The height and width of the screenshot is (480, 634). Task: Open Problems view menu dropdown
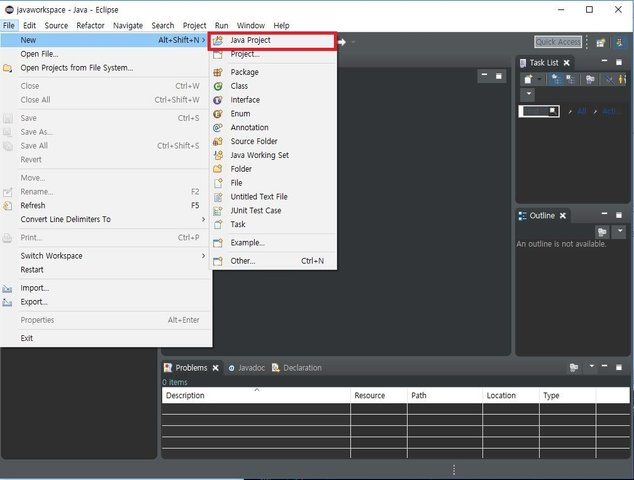[x=592, y=366]
